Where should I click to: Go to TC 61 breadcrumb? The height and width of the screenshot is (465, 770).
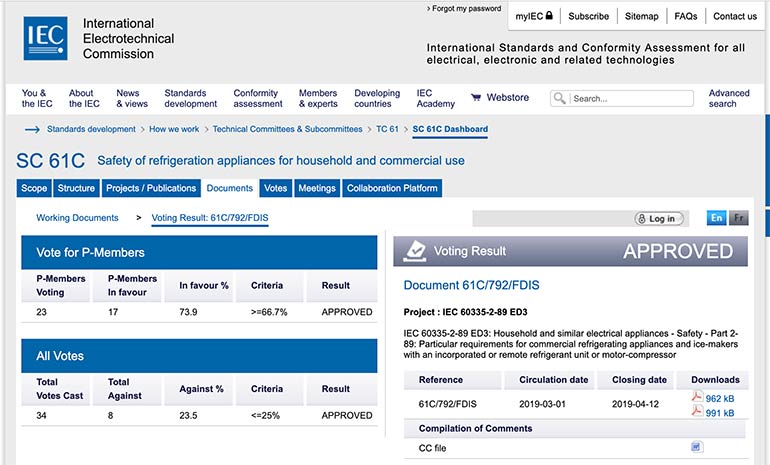tap(387, 129)
